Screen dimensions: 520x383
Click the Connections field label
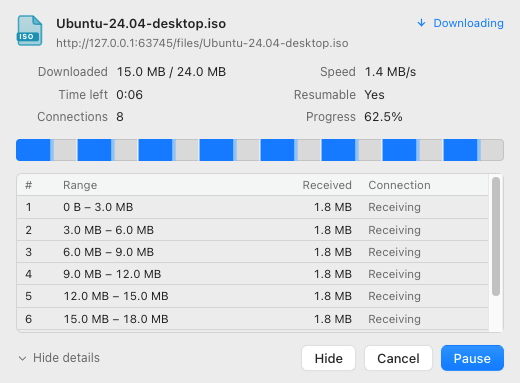pos(72,117)
